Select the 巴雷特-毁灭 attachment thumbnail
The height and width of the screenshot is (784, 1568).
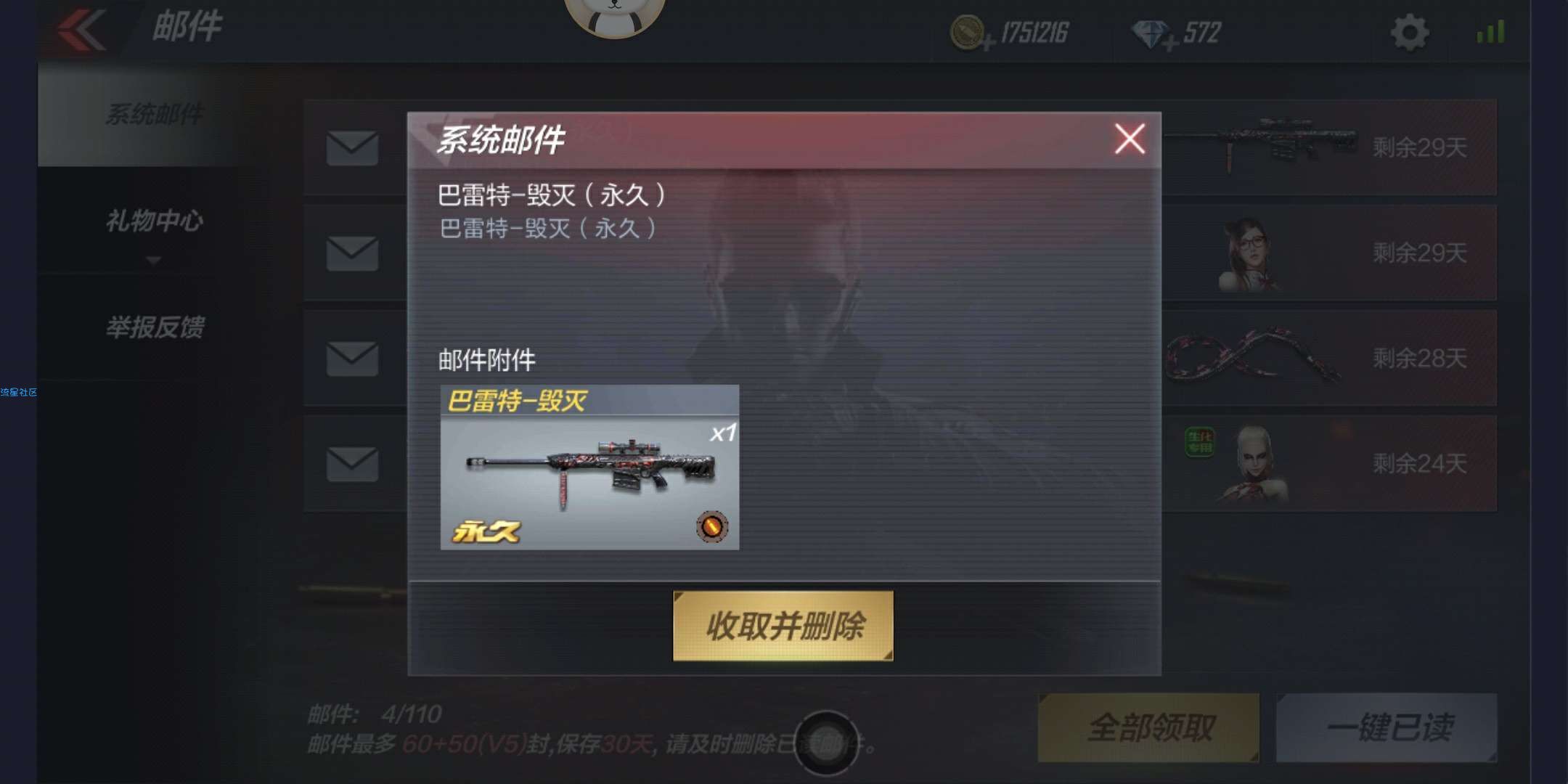[x=589, y=467]
